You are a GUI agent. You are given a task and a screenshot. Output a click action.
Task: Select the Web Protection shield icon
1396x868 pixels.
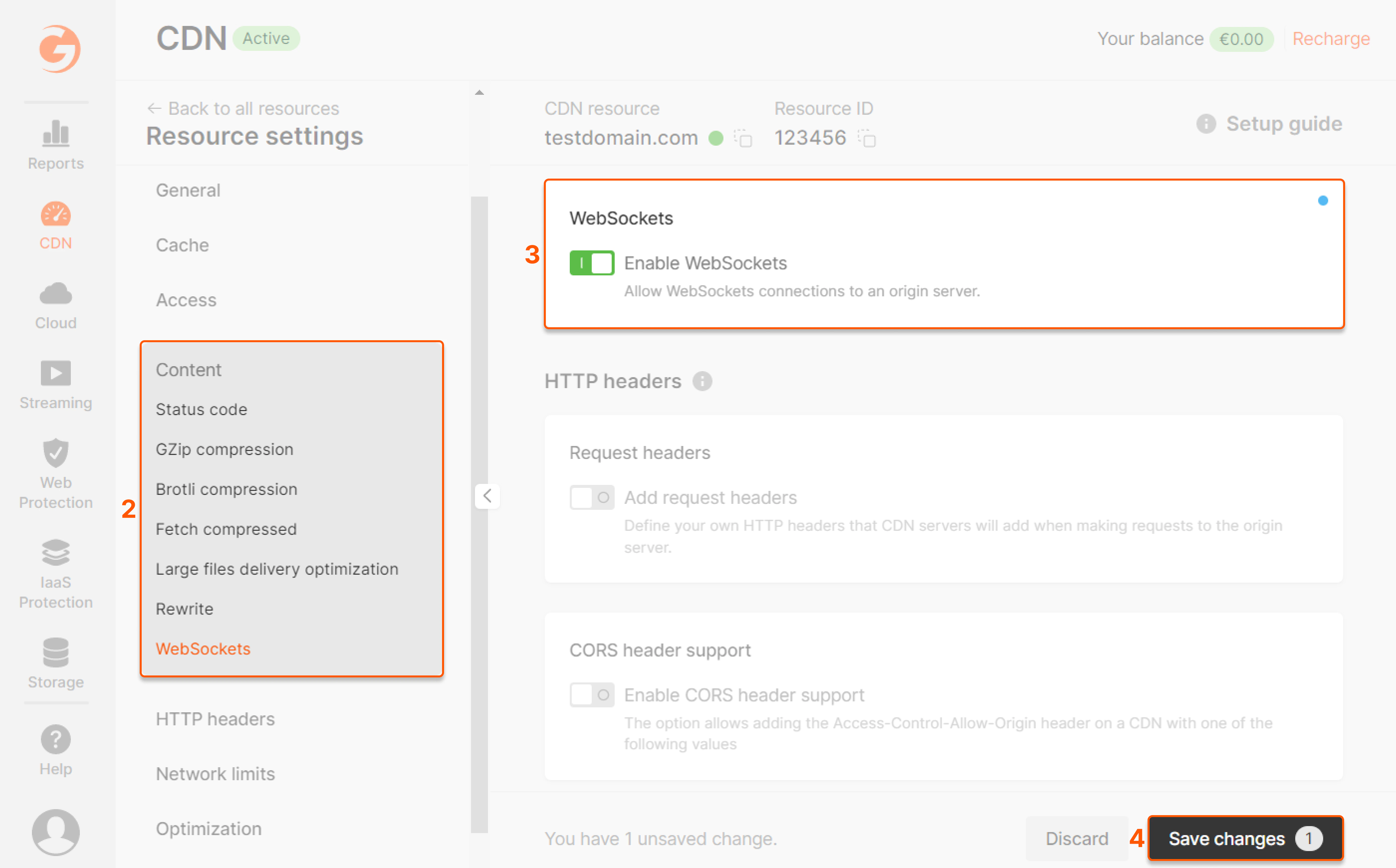point(55,453)
